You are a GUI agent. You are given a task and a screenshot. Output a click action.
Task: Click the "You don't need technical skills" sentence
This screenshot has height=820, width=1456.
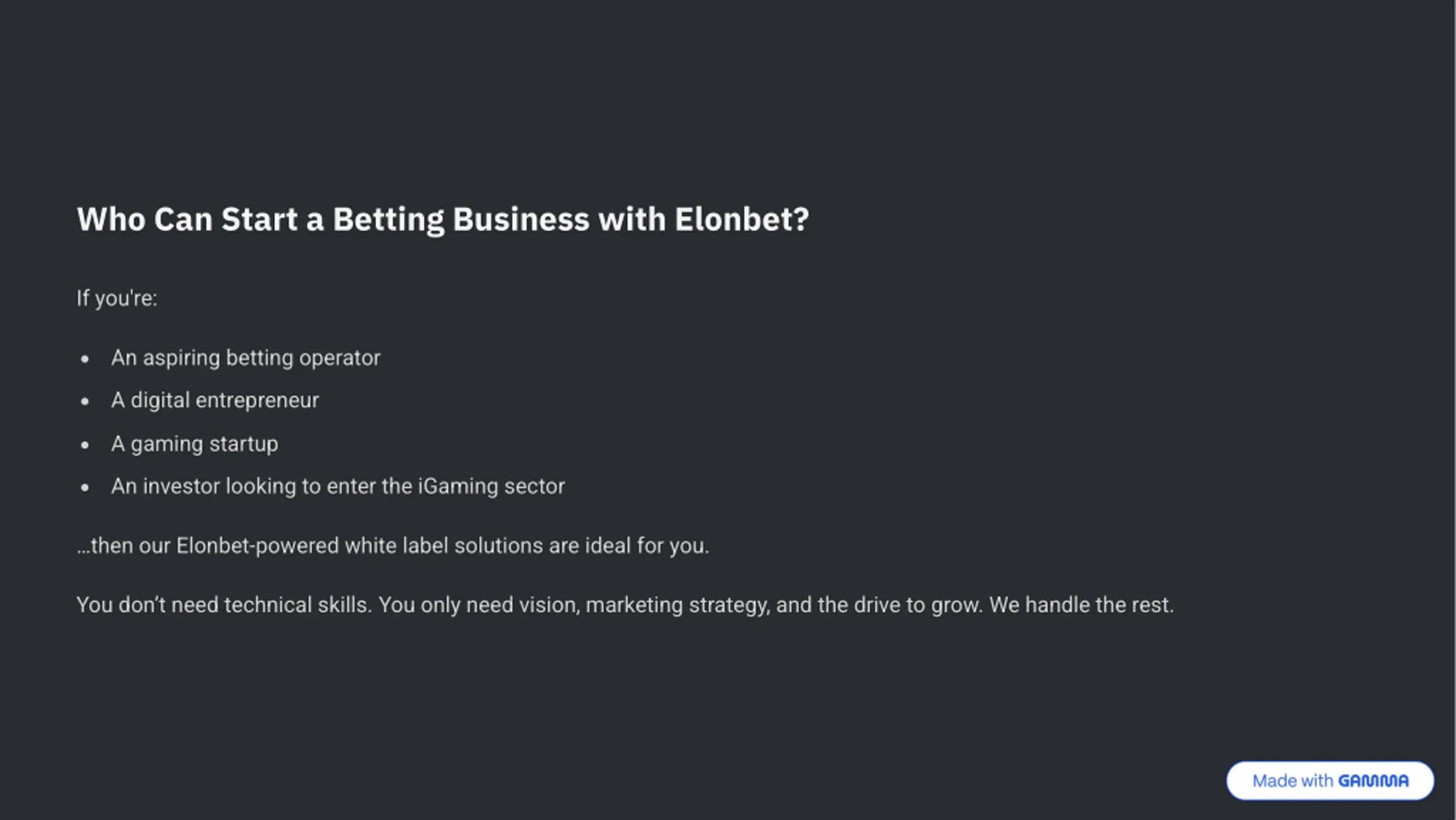point(224,605)
